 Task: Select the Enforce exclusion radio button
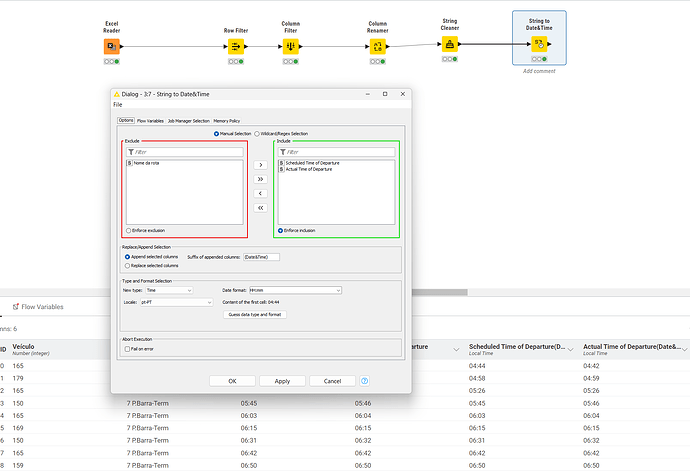(x=127, y=230)
